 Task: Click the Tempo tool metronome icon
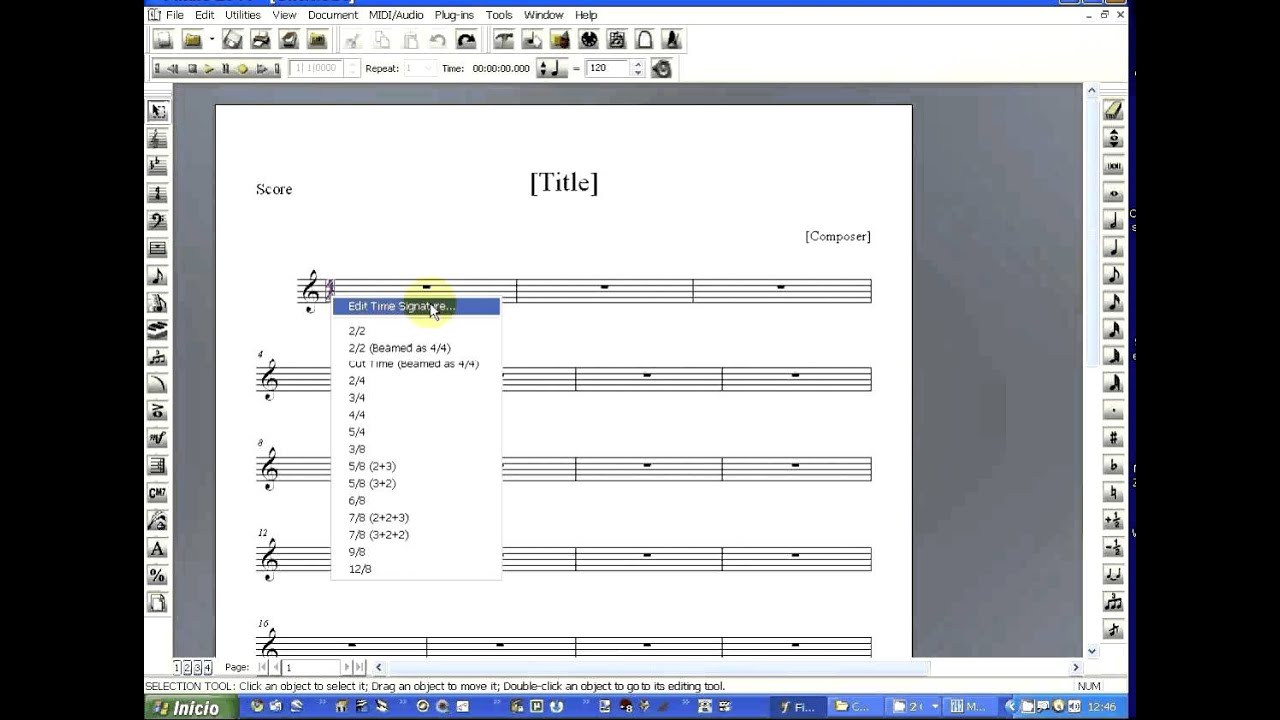click(x=672, y=40)
